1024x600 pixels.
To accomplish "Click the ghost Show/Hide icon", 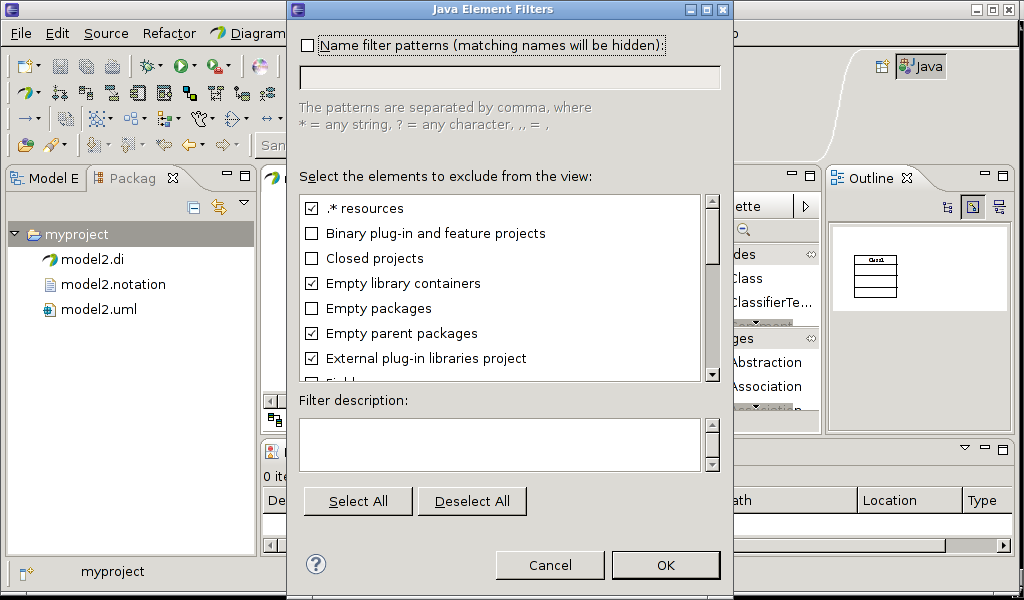I will pos(199,119).
